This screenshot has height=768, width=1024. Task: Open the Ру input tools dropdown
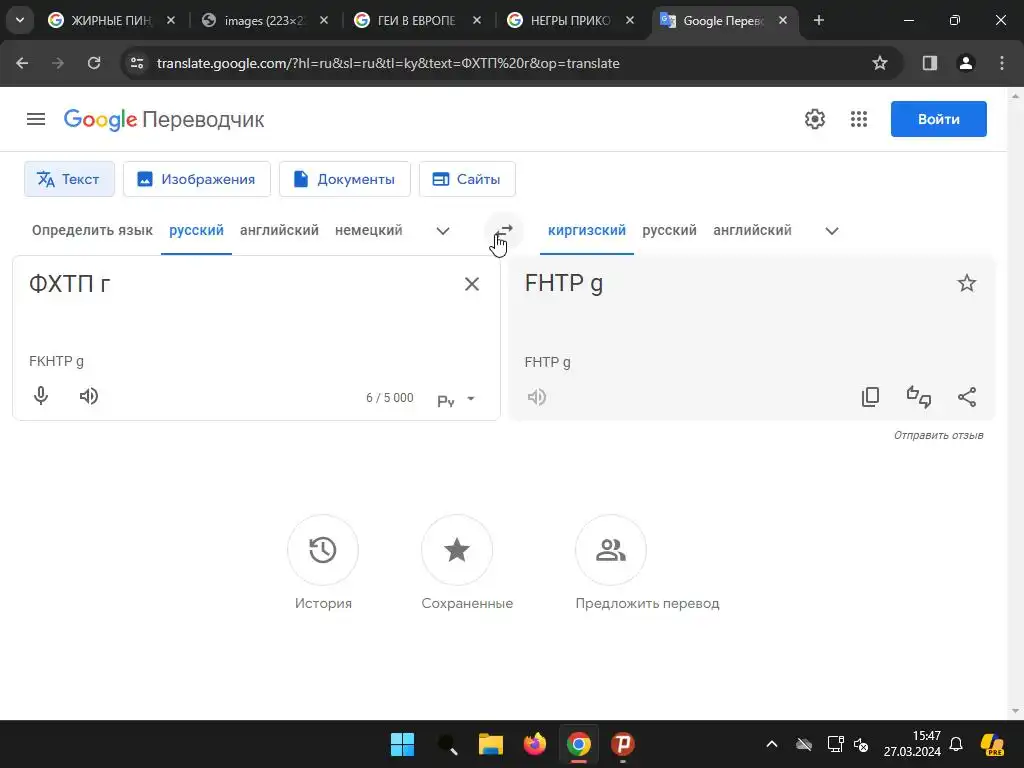pos(456,399)
